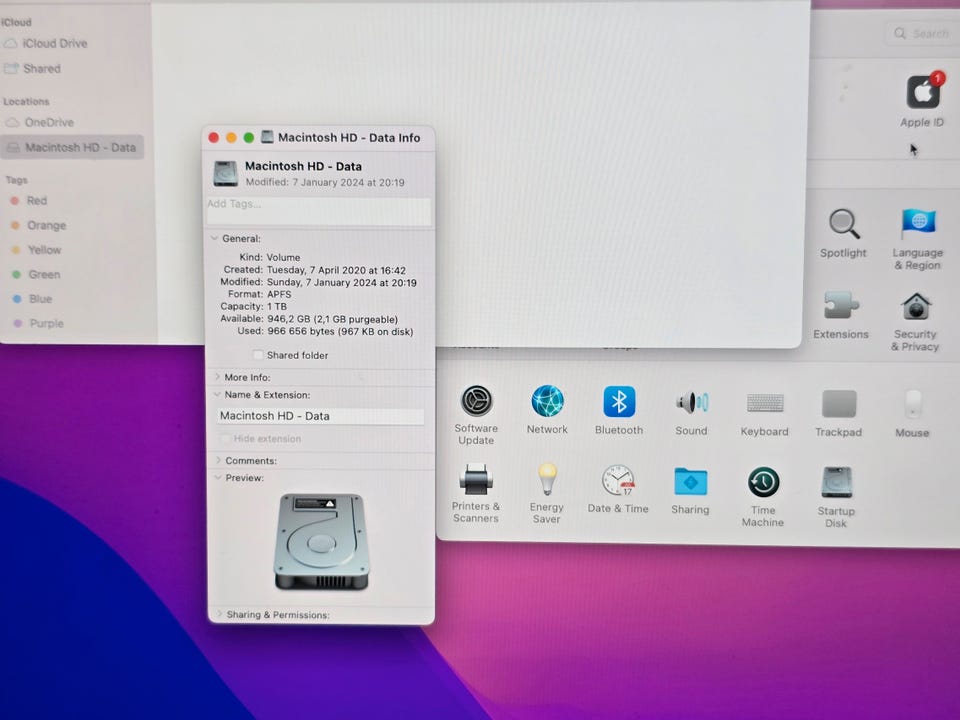Click the Macintosh HD - Data name field
The height and width of the screenshot is (720, 960).
pos(320,416)
